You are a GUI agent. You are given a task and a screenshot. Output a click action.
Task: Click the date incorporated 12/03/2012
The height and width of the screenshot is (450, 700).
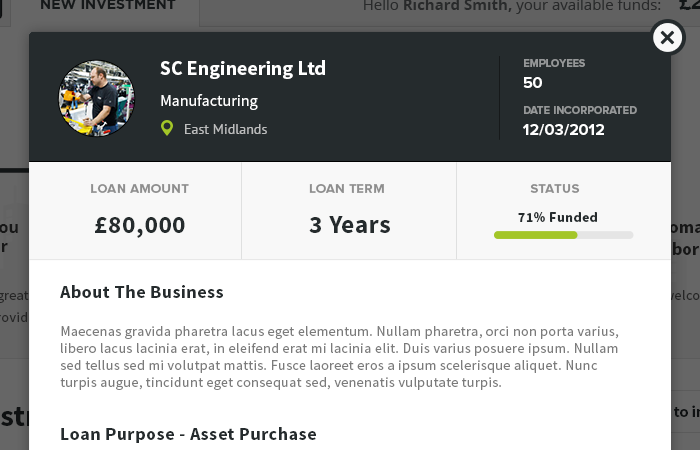click(563, 130)
